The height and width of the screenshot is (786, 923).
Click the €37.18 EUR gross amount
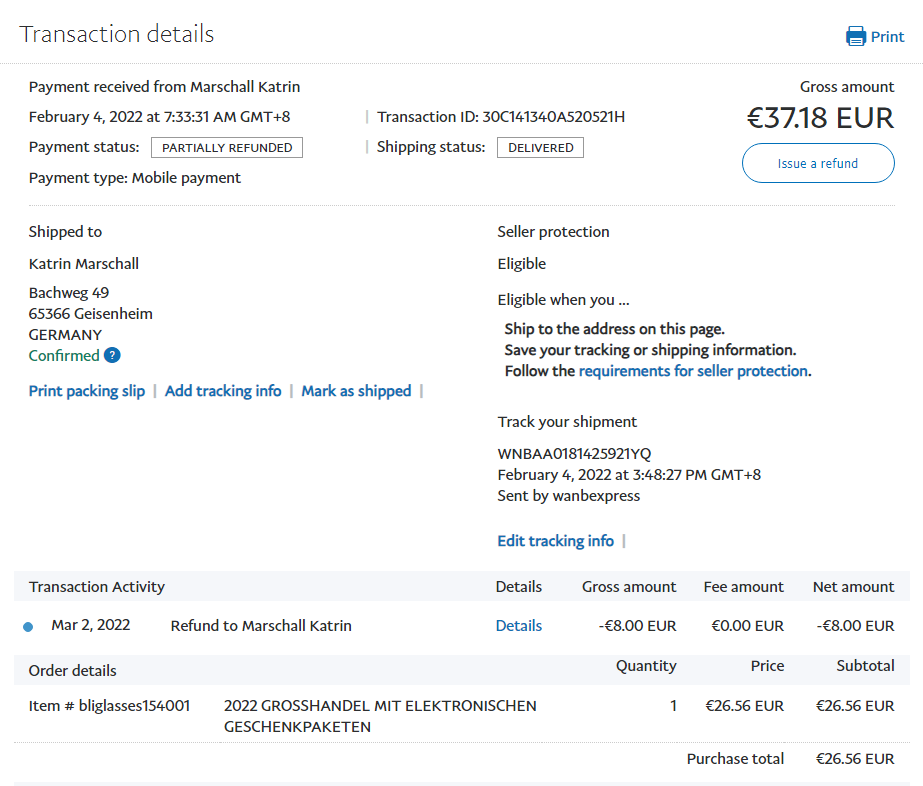[x=820, y=118]
